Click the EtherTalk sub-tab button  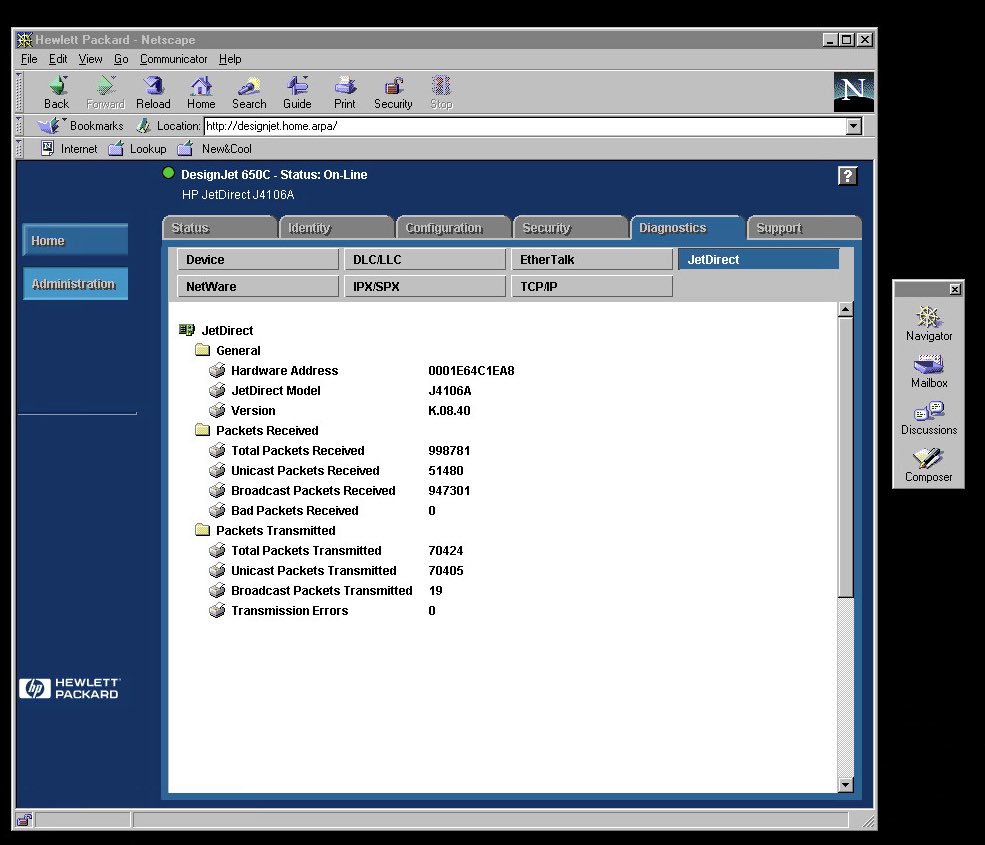point(592,259)
